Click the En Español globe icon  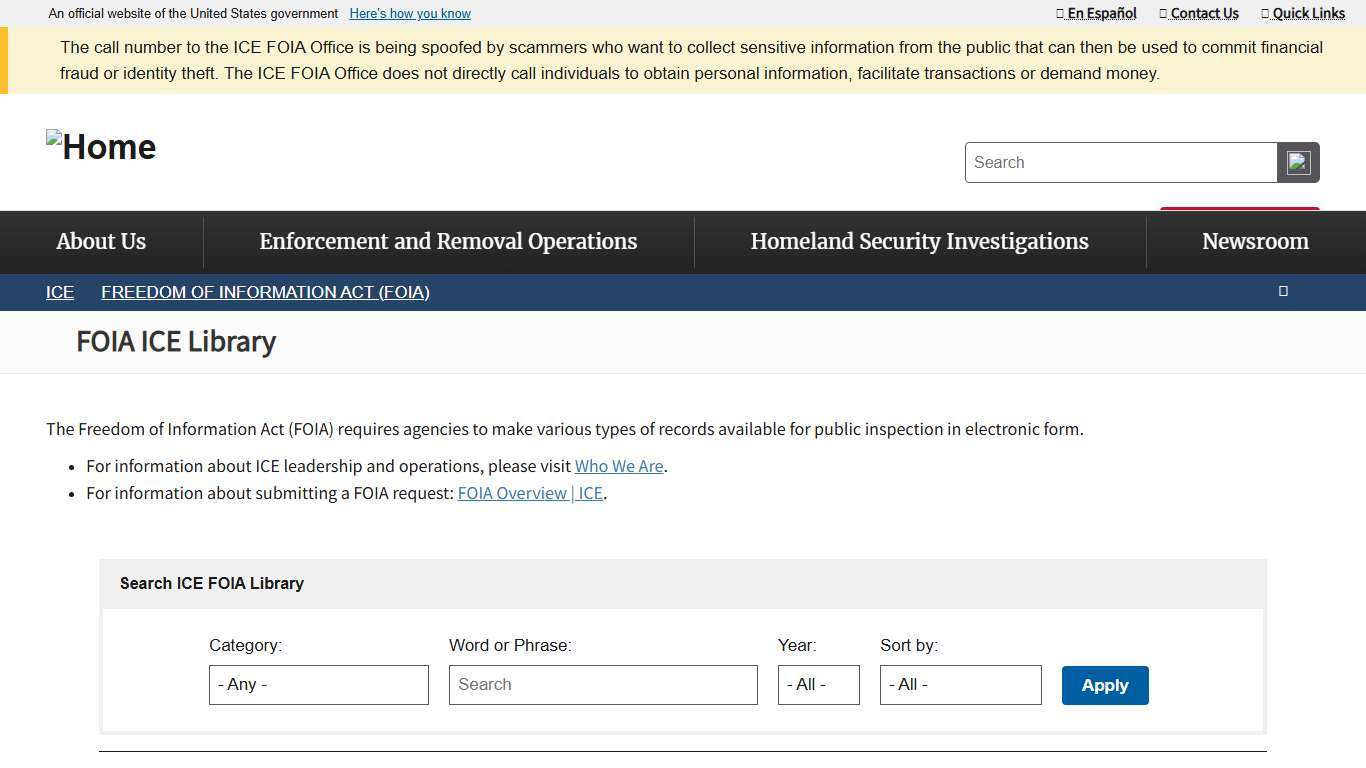click(x=1059, y=13)
